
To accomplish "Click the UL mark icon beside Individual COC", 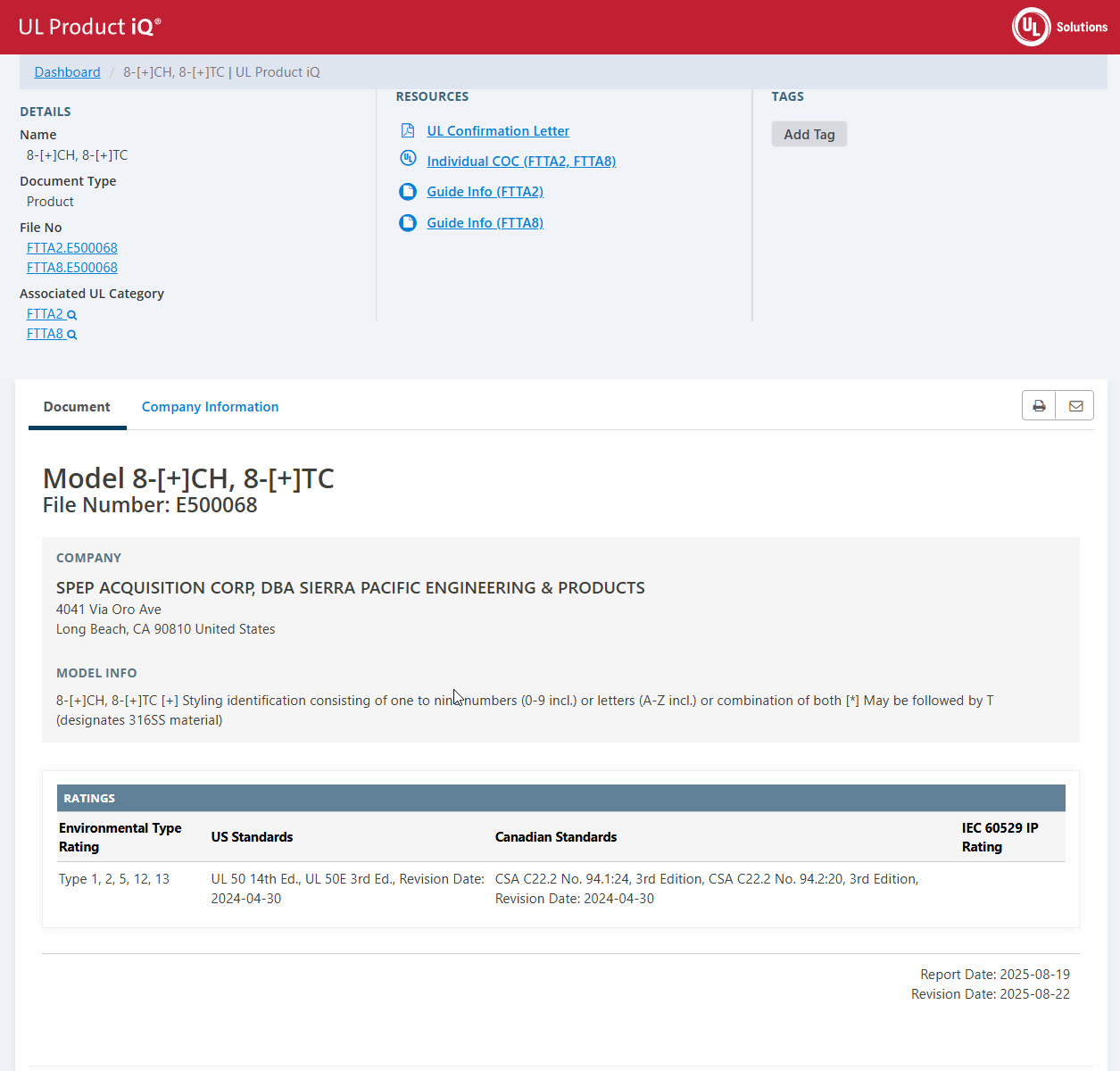I will (x=408, y=159).
